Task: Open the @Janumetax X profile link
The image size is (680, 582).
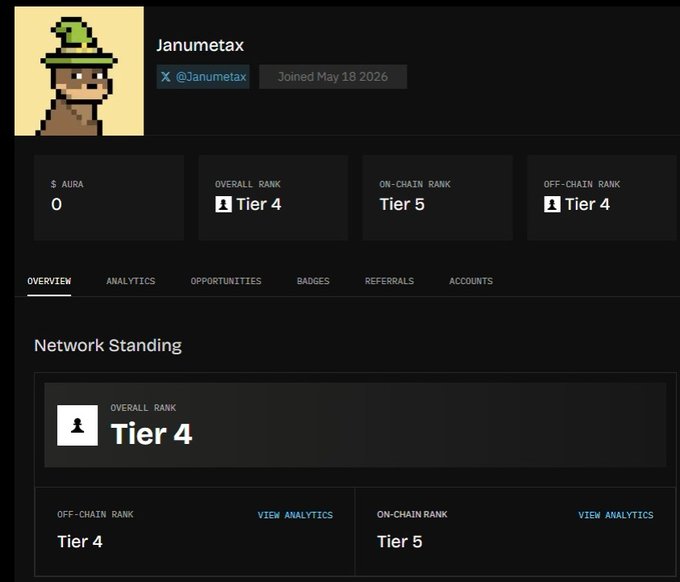Action: coord(203,77)
